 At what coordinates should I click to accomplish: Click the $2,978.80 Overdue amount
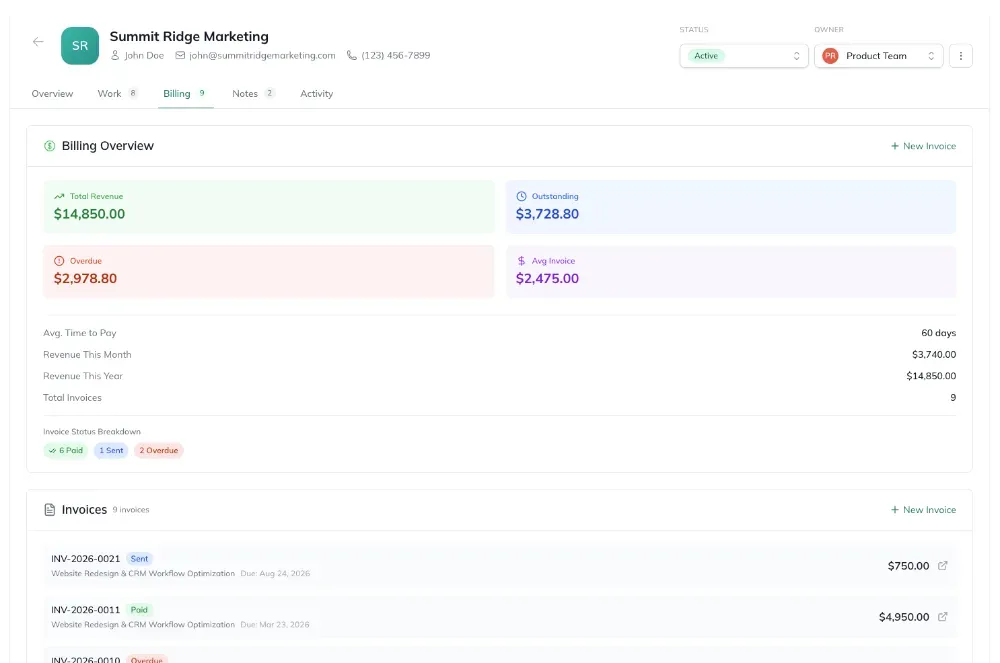click(x=85, y=278)
